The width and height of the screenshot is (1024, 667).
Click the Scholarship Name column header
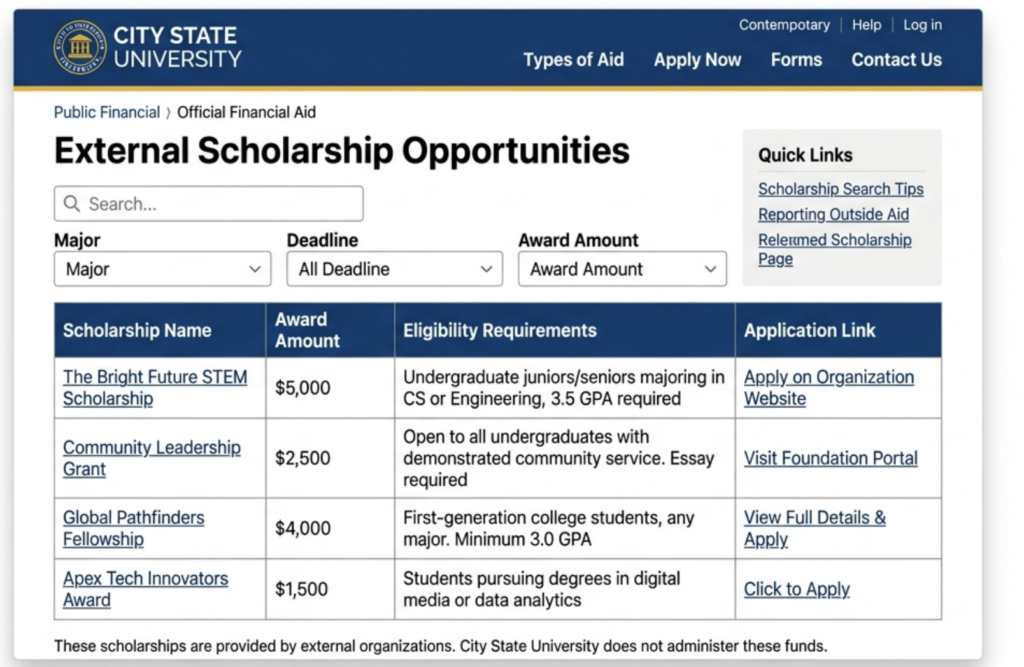160,330
